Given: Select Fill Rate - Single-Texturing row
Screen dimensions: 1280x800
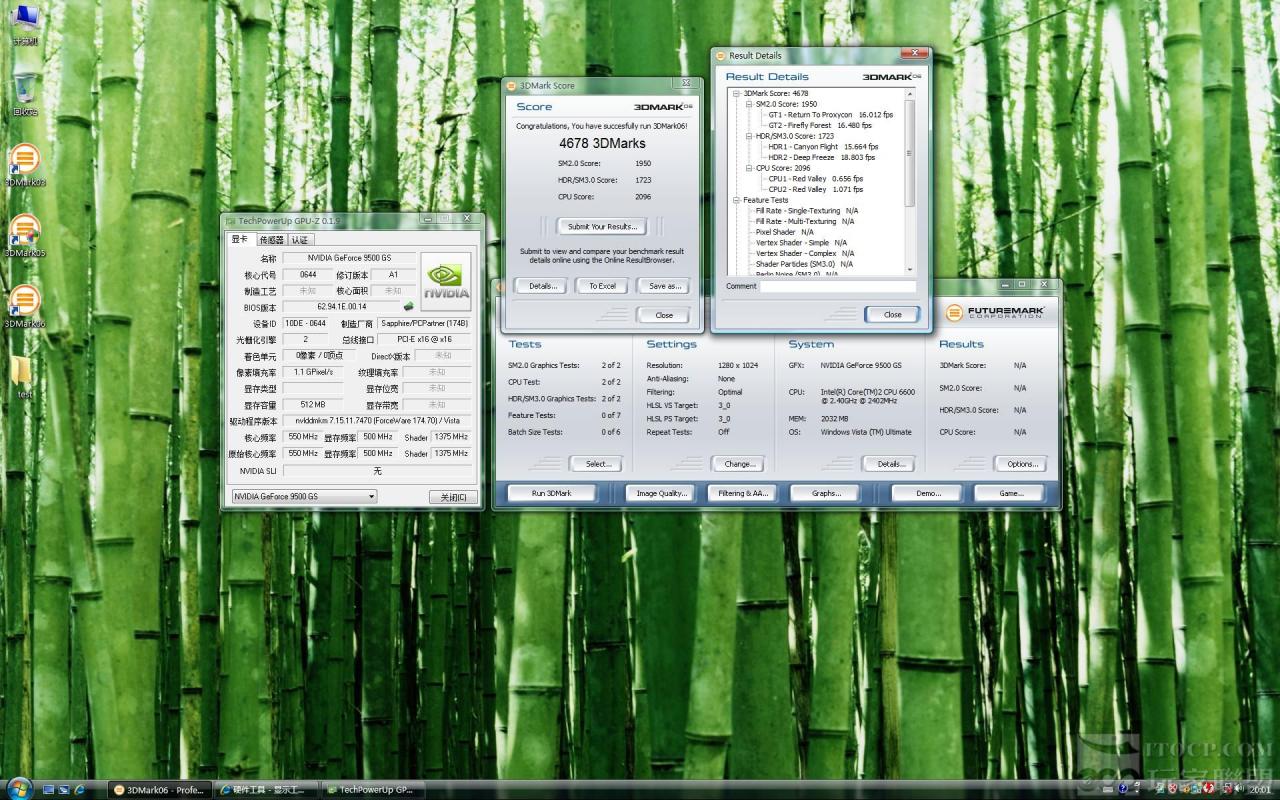Looking at the screenshot, I should pos(807,211).
